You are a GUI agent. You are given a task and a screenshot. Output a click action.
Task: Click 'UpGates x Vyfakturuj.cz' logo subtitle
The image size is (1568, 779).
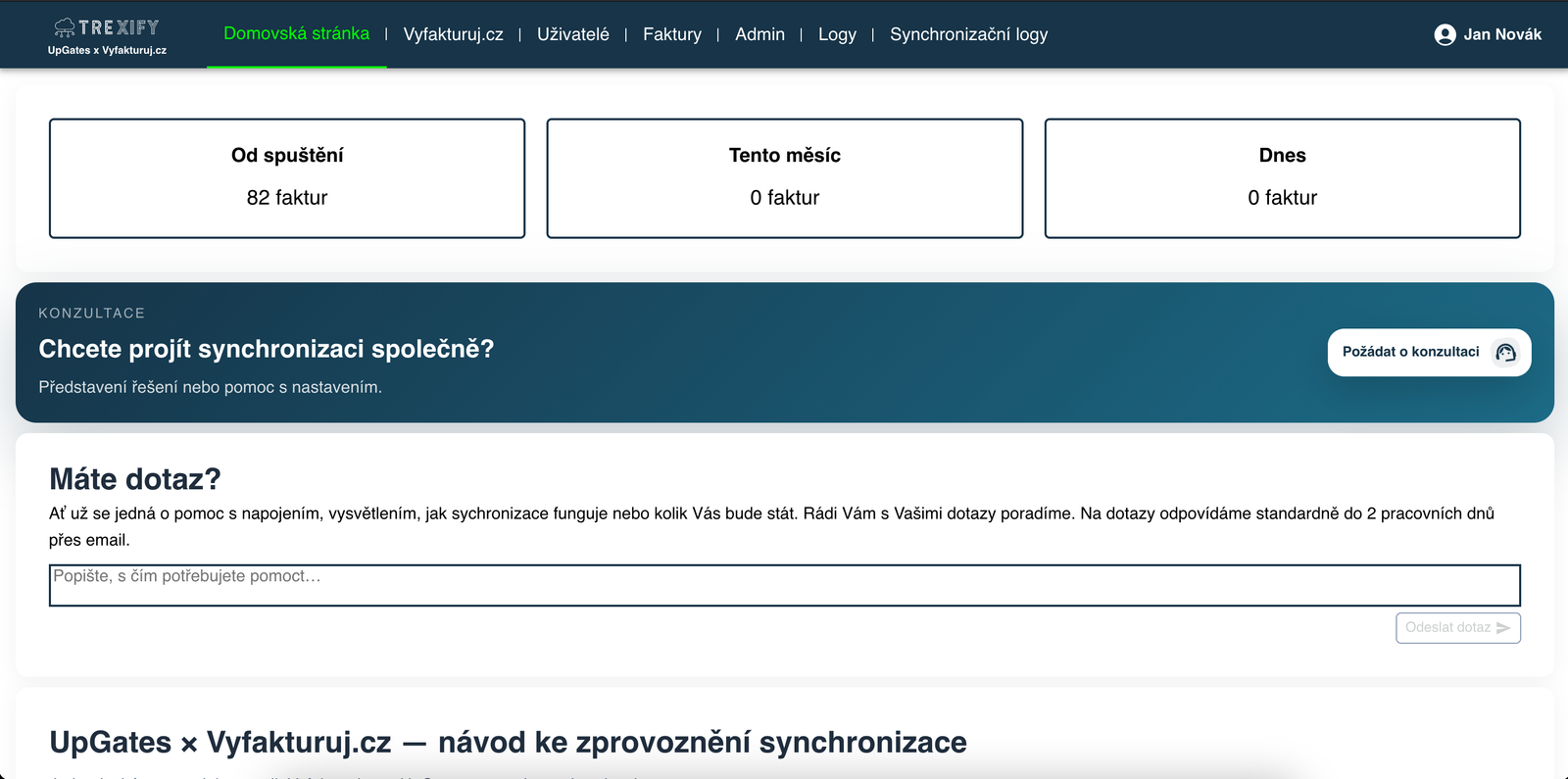[107, 50]
